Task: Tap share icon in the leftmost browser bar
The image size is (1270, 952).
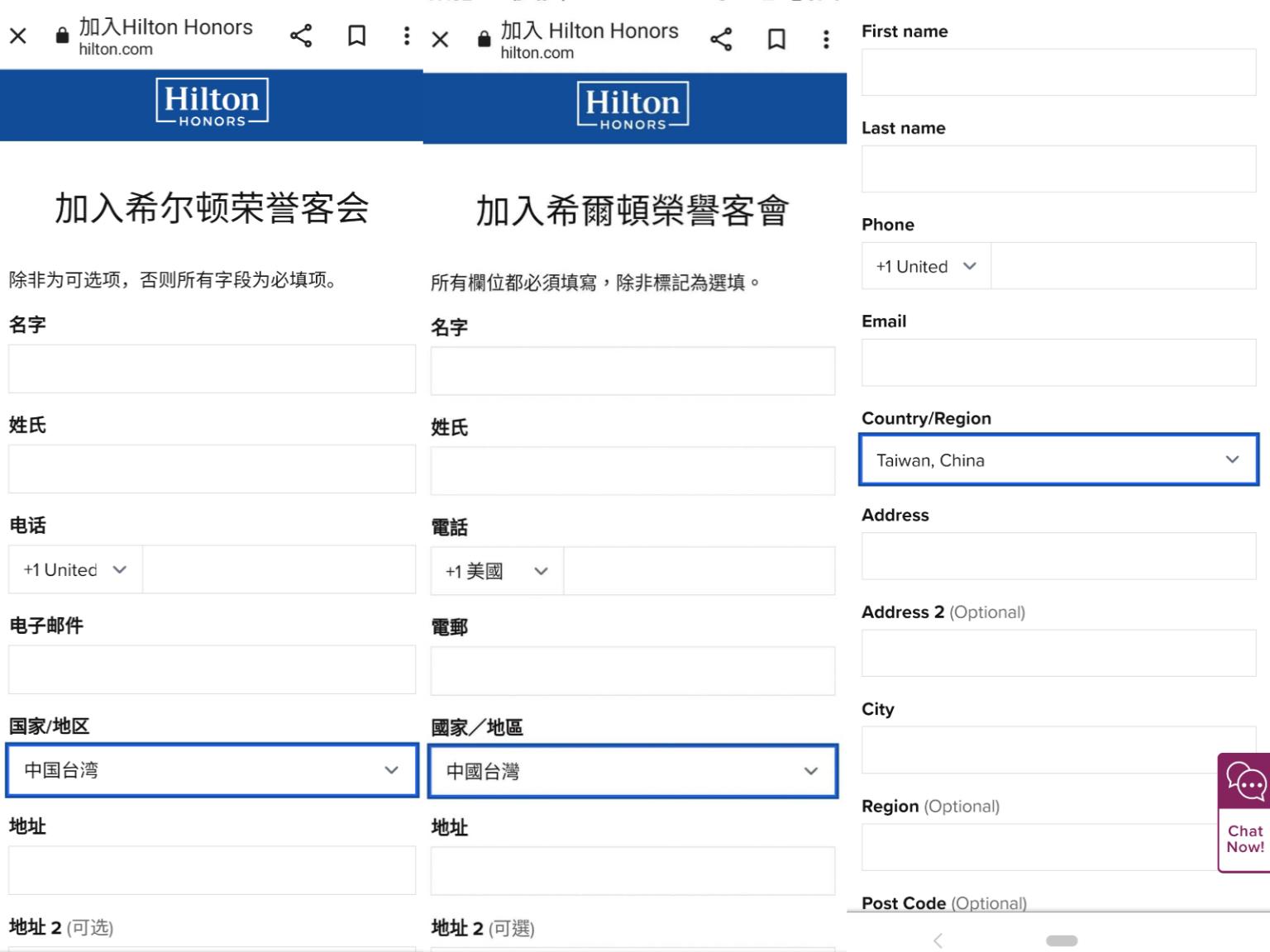Action: tap(301, 36)
